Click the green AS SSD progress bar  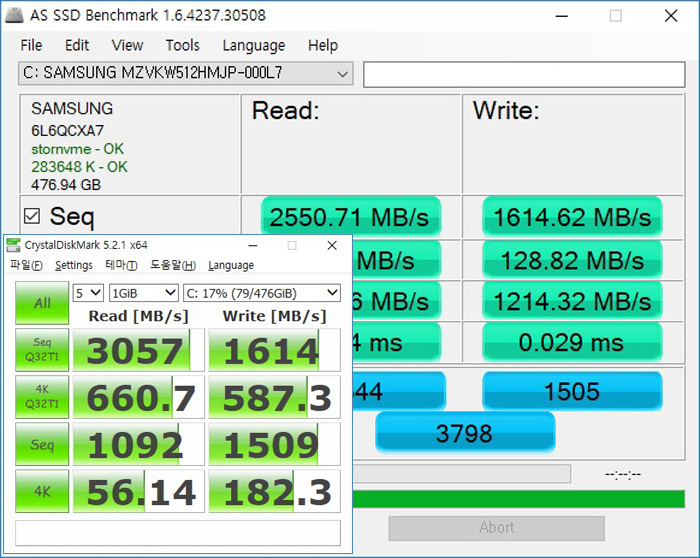coord(518,499)
